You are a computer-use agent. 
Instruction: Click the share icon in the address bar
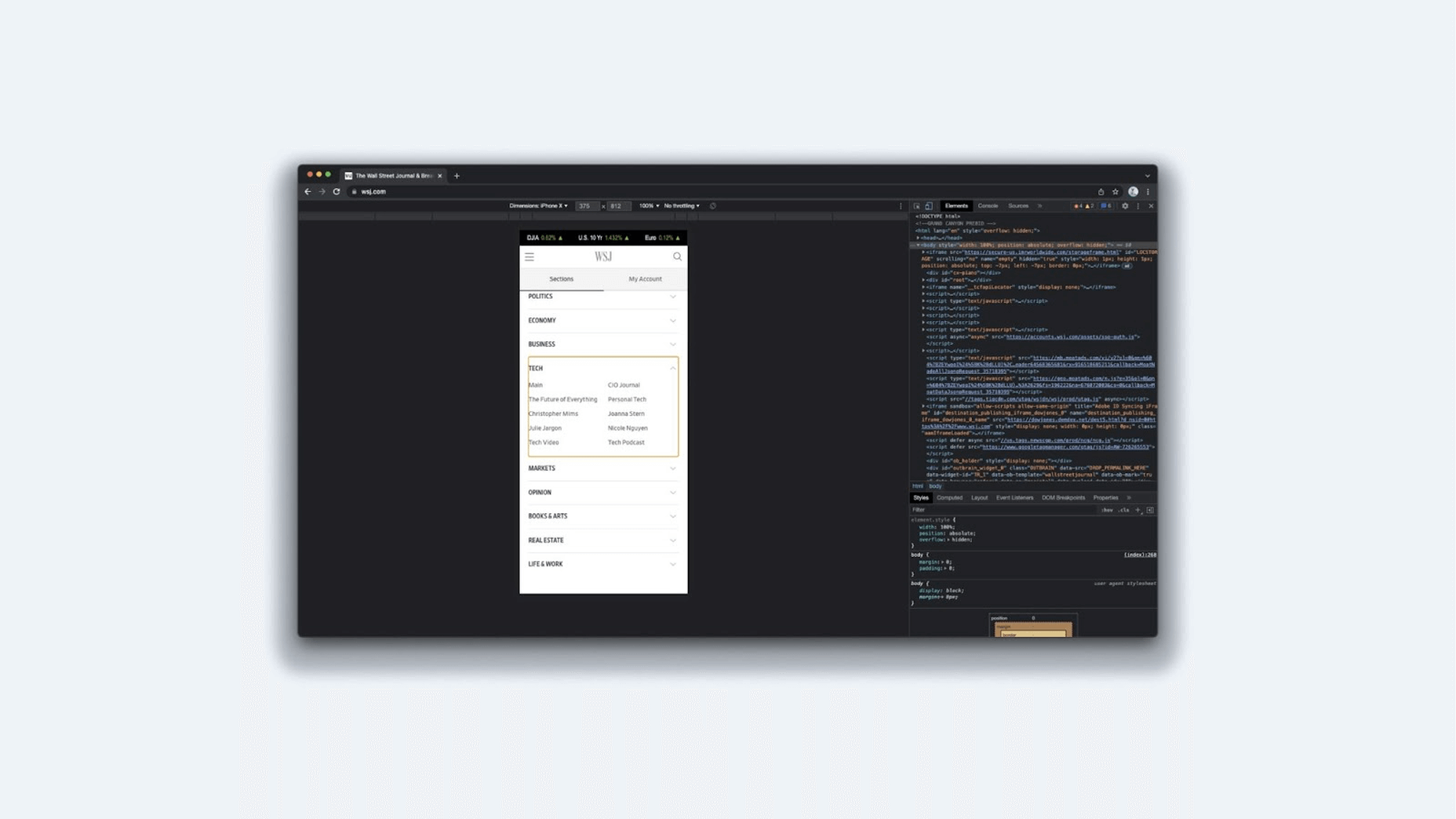coord(1101,191)
